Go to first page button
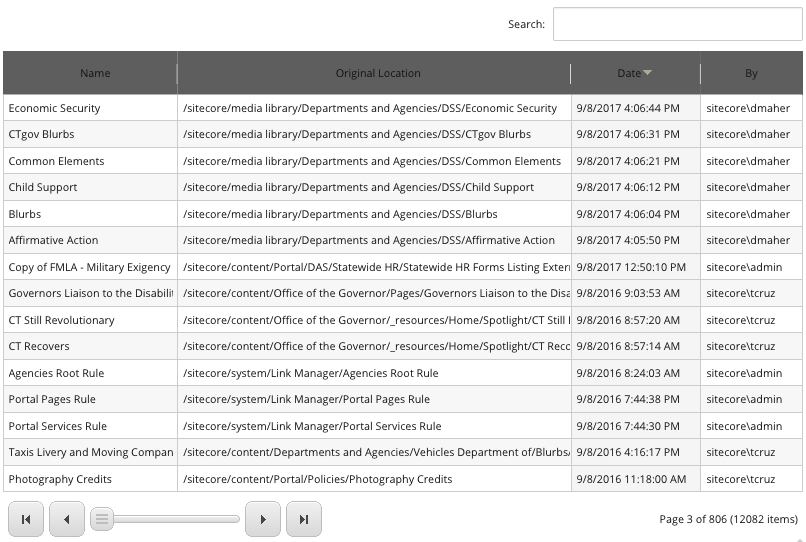806x542 pixels. pos(26,519)
